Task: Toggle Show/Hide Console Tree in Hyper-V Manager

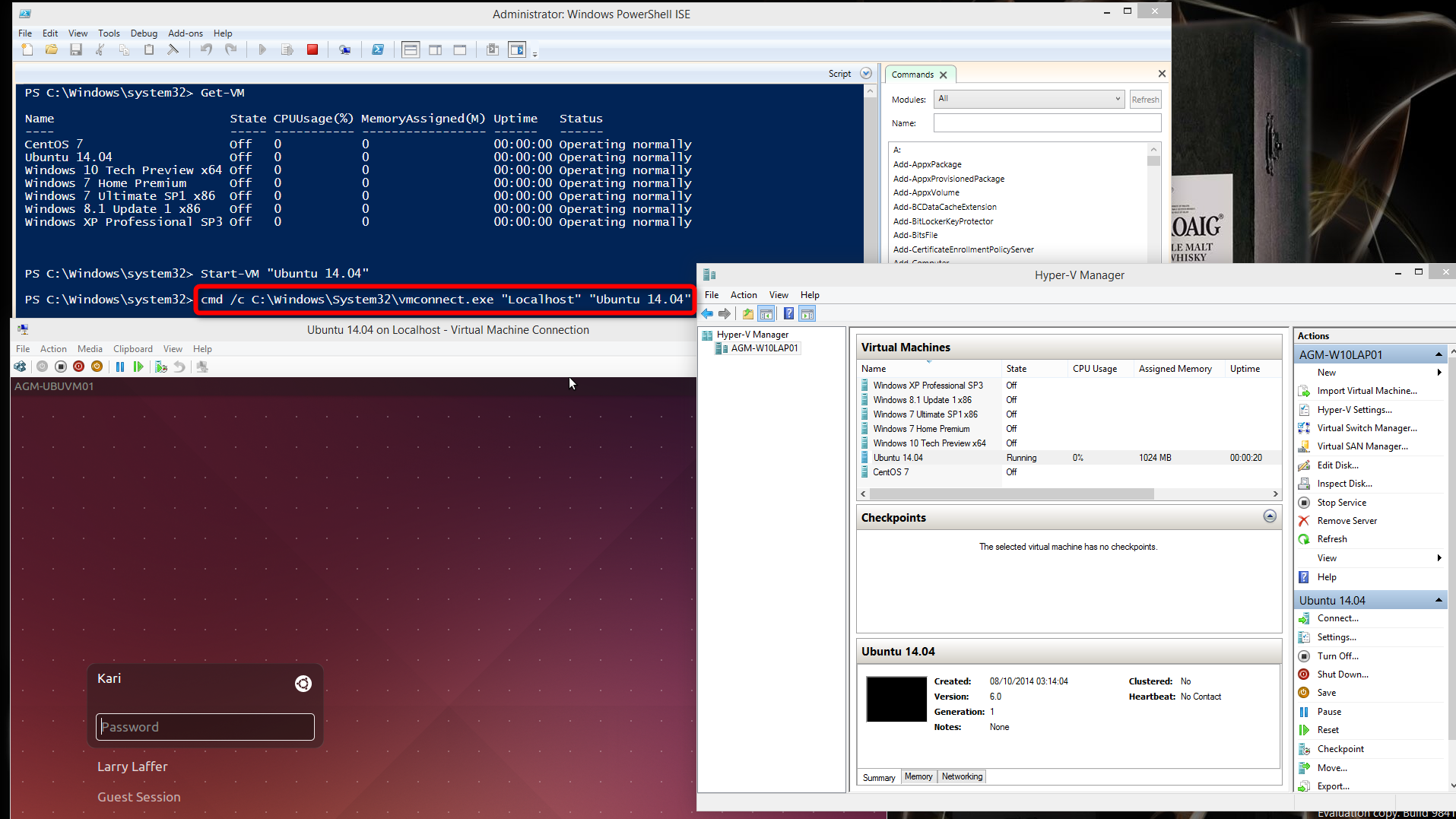Action: (x=766, y=314)
